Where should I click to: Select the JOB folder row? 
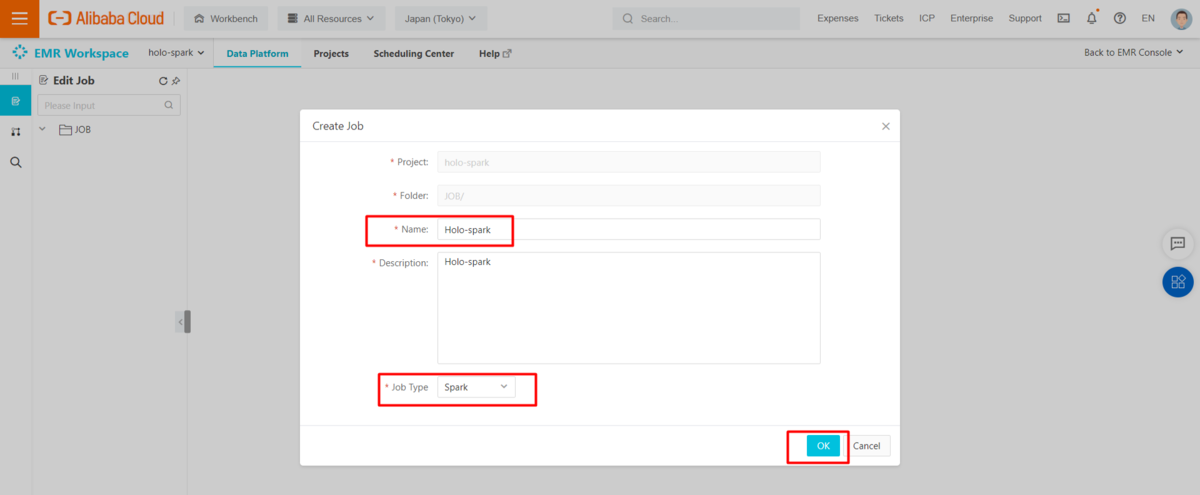109,130
